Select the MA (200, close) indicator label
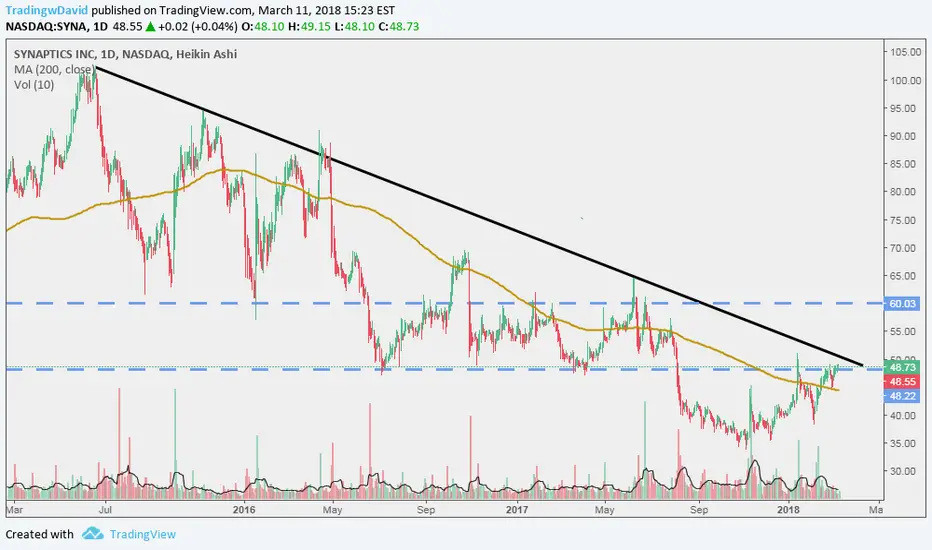Viewport: 932px width, 550px height. click(54, 70)
